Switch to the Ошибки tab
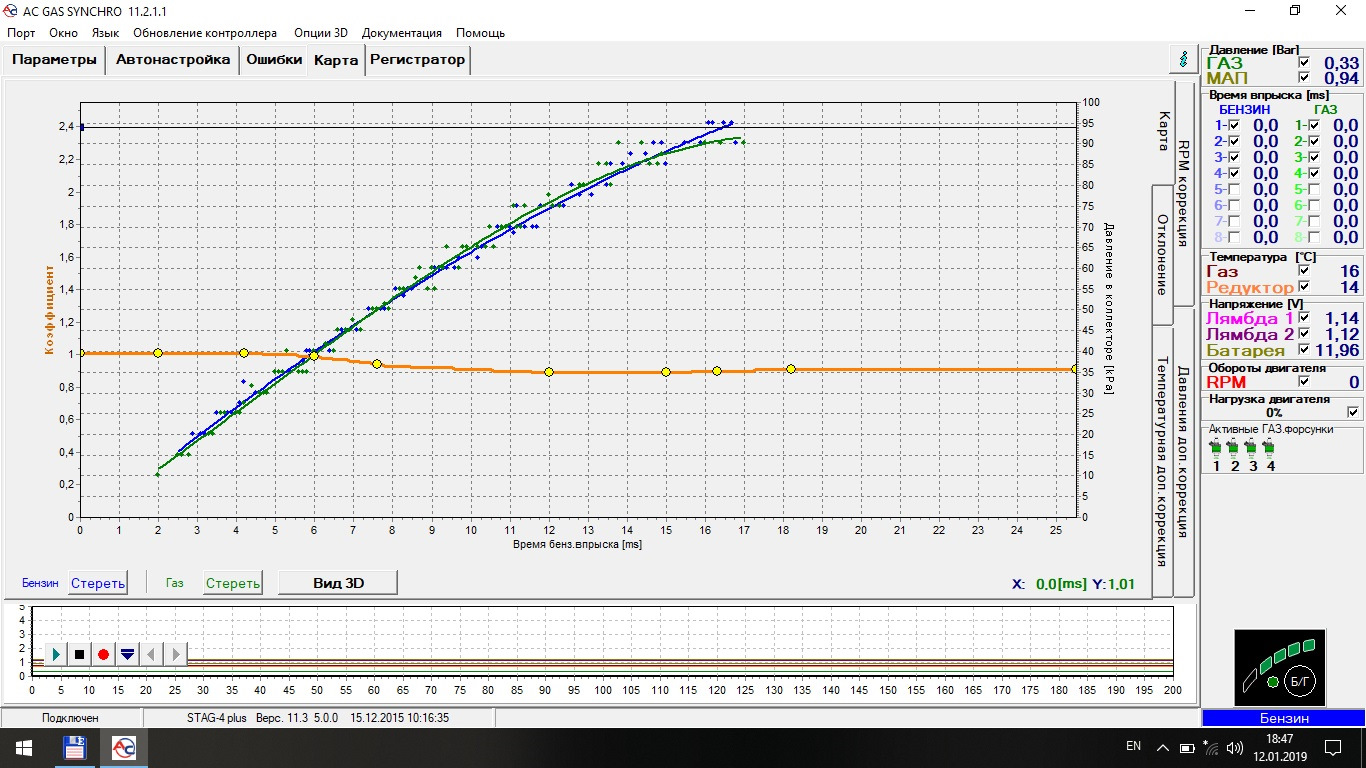Image resolution: width=1366 pixels, height=768 pixels. (274, 60)
